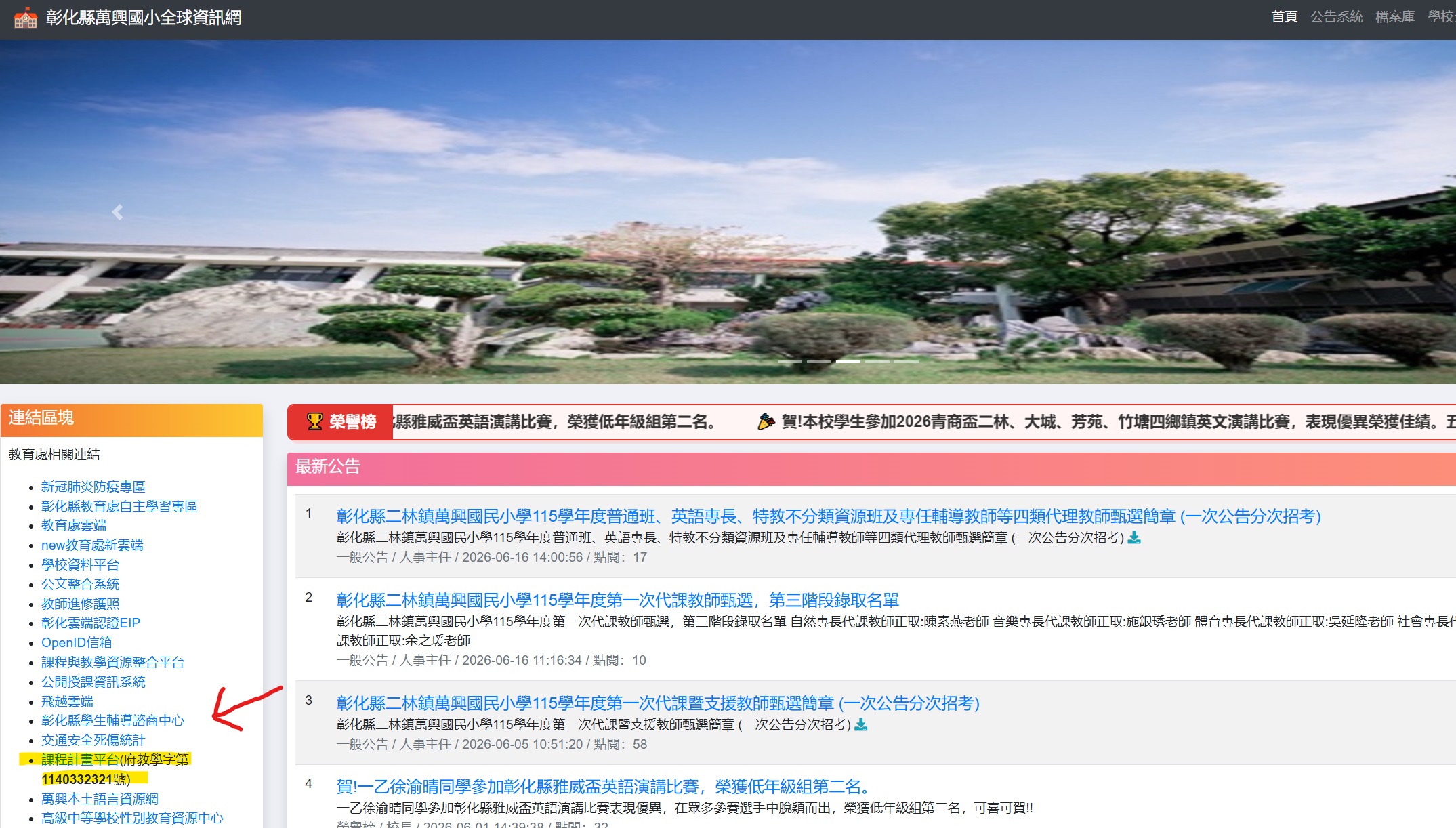Click the campus garden banner photo
The width and height of the screenshot is (1456, 828).
click(728, 212)
